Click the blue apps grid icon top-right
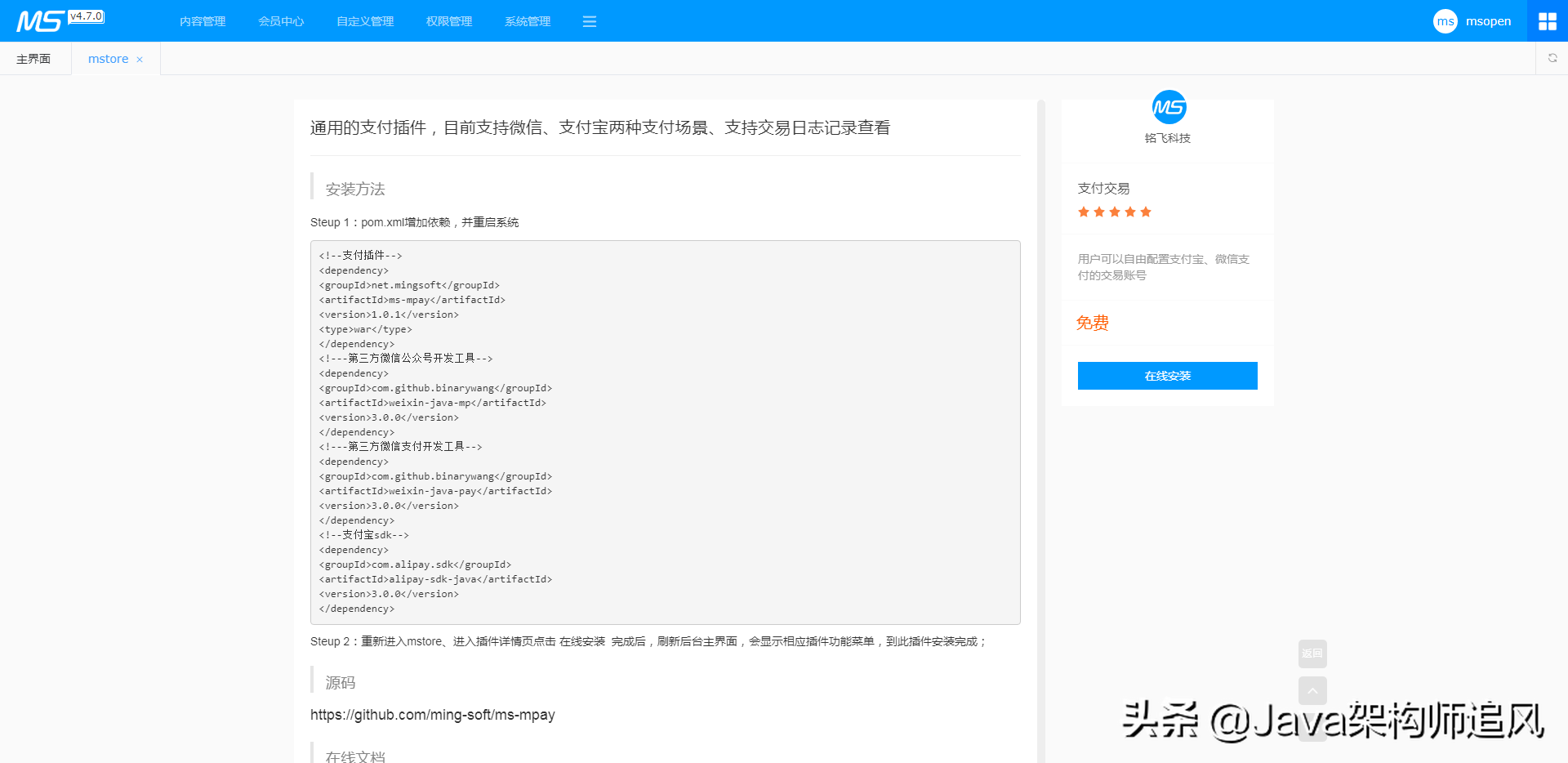 point(1548,20)
